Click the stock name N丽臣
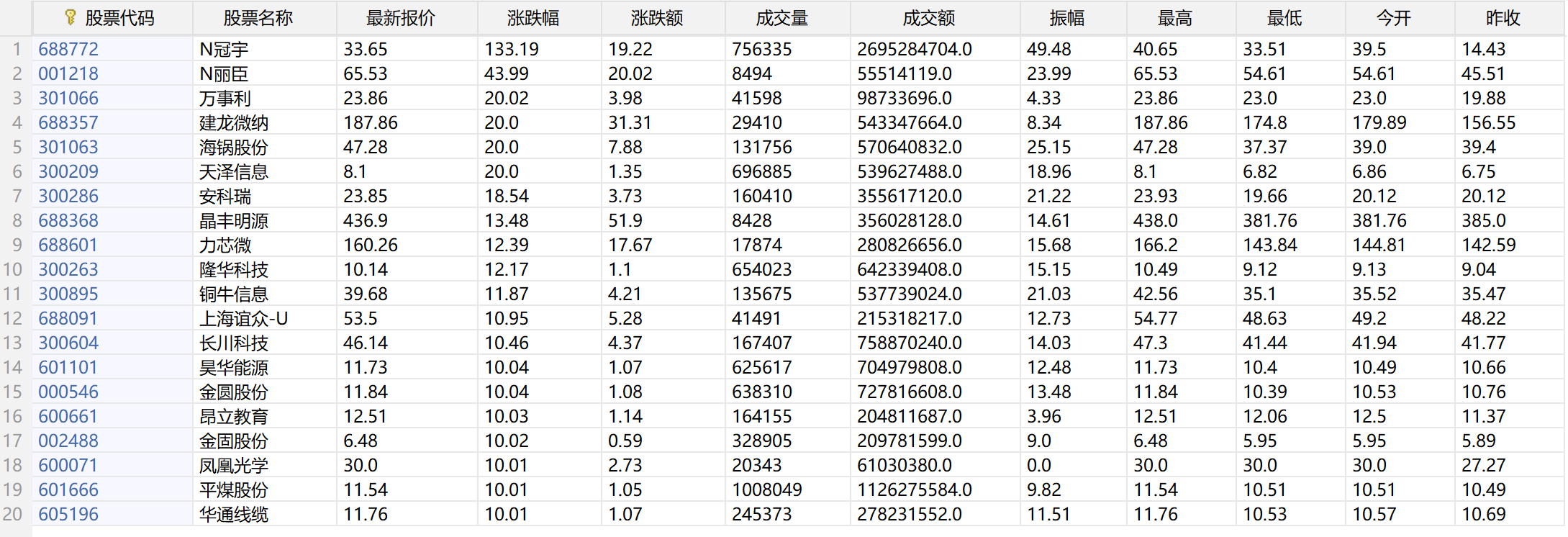Image resolution: width=1568 pixels, height=537 pixels. [x=224, y=73]
